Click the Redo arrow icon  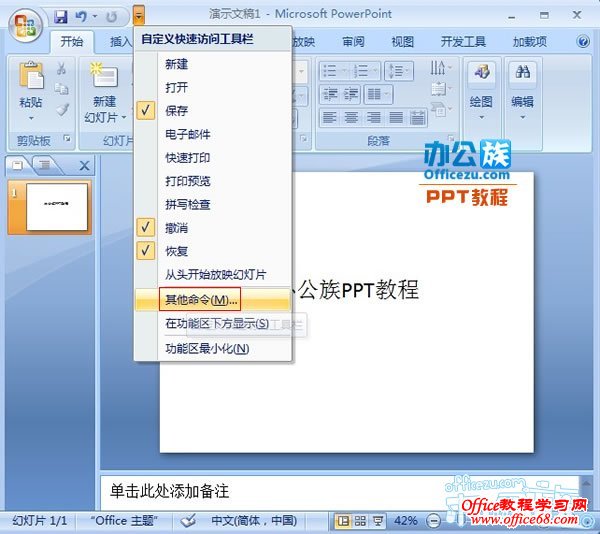(111, 16)
